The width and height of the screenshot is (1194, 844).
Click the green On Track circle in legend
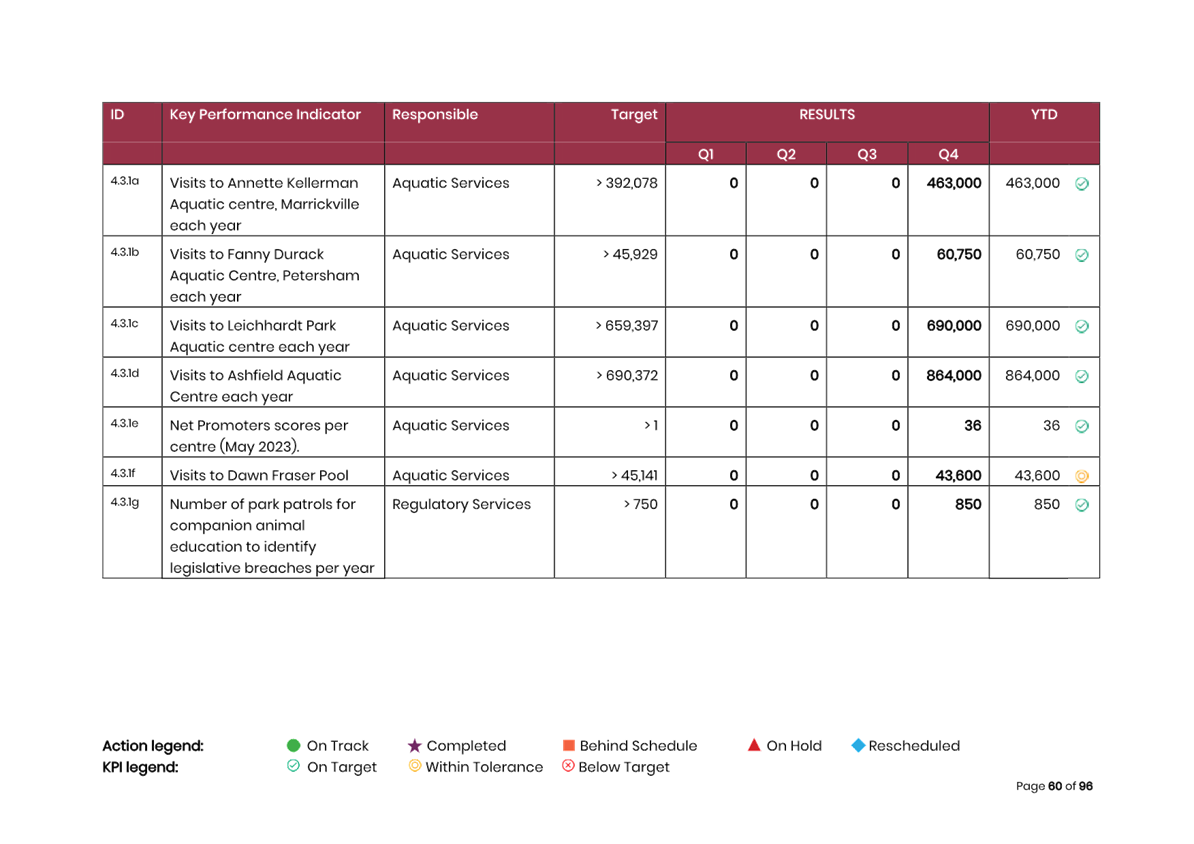(x=293, y=746)
